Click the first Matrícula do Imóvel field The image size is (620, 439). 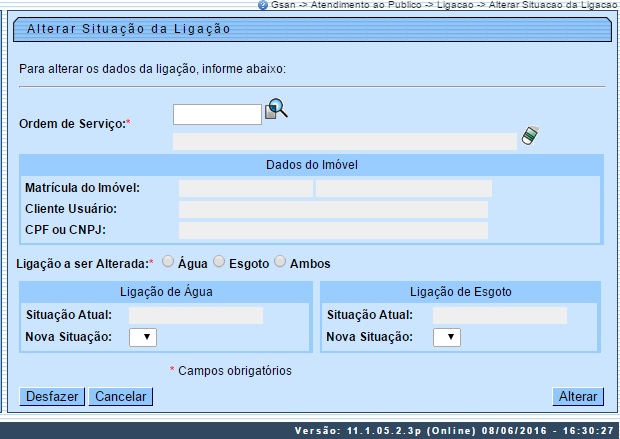pyautogui.click(x=246, y=188)
